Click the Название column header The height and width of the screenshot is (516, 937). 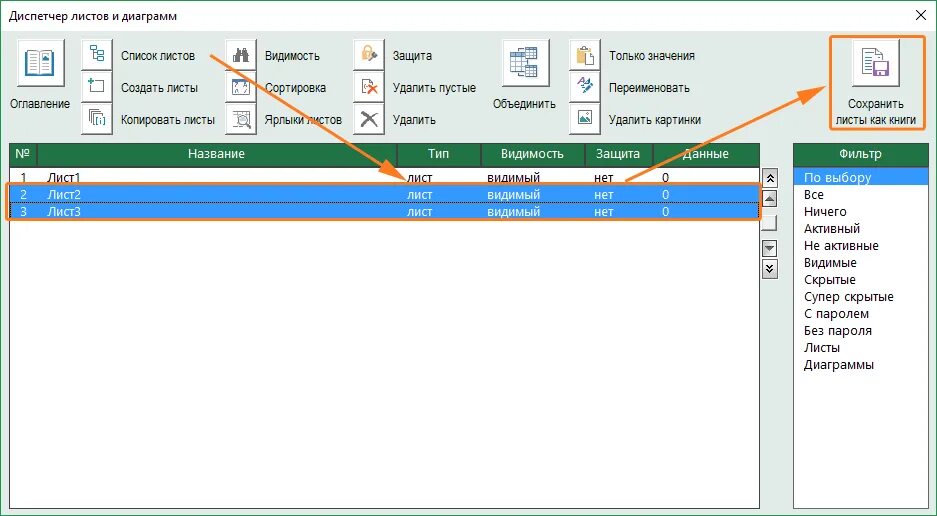216,154
